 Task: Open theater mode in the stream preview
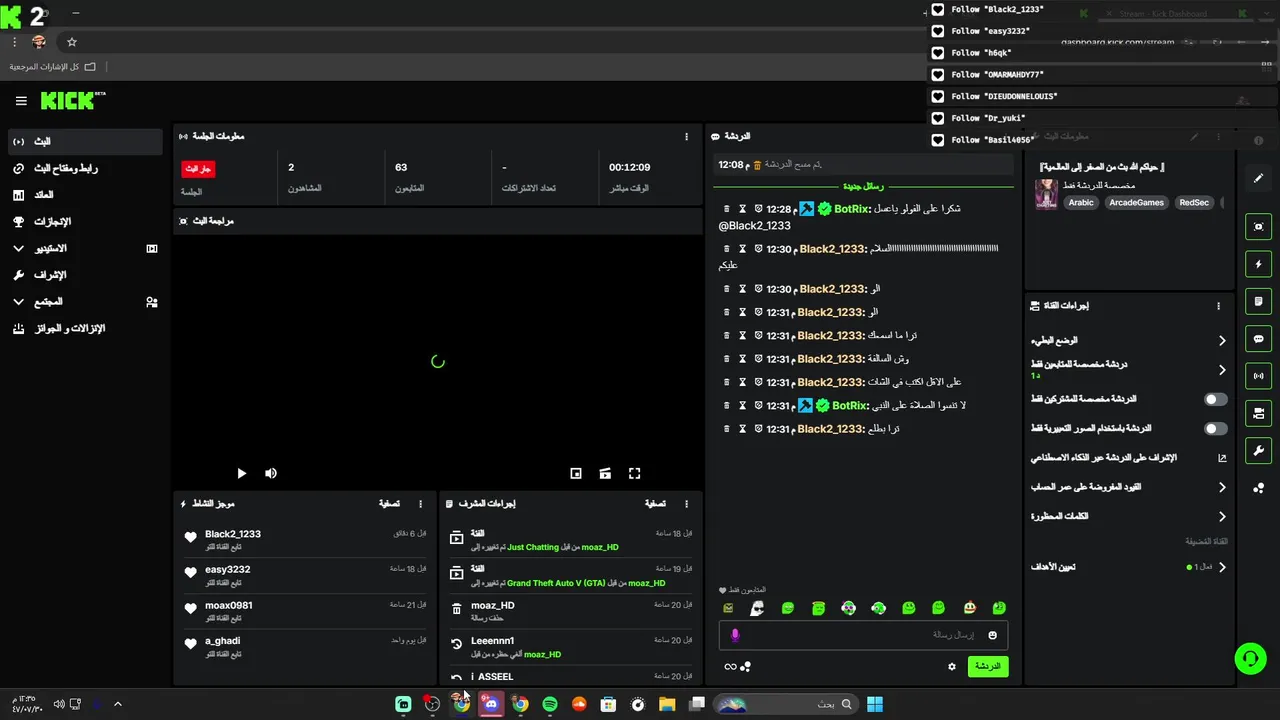[x=605, y=474]
